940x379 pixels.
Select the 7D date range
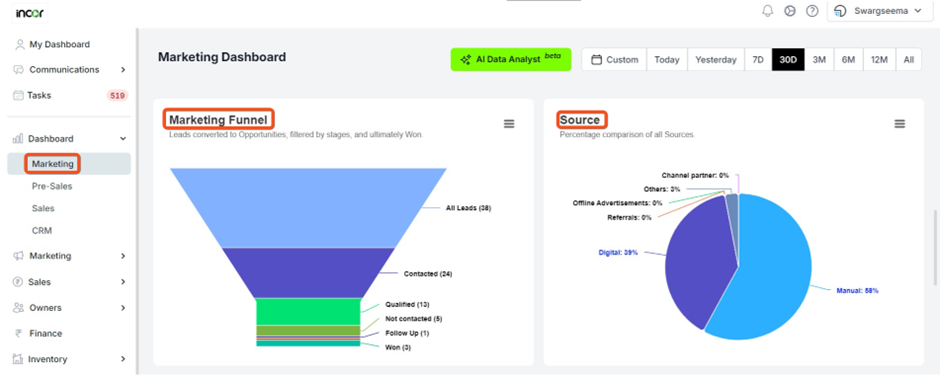point(758,60)
